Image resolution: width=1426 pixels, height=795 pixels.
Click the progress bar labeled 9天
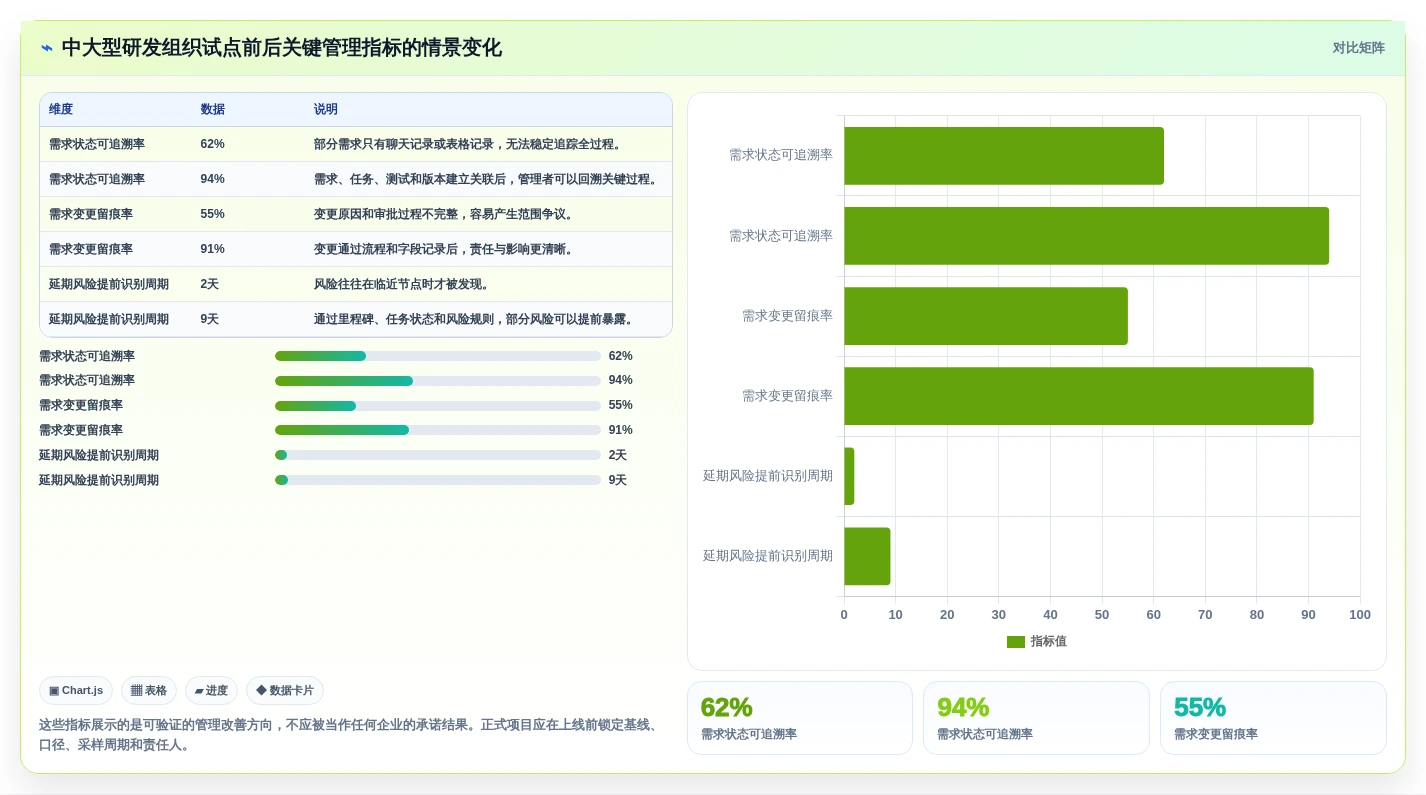[x=438, y=480]
